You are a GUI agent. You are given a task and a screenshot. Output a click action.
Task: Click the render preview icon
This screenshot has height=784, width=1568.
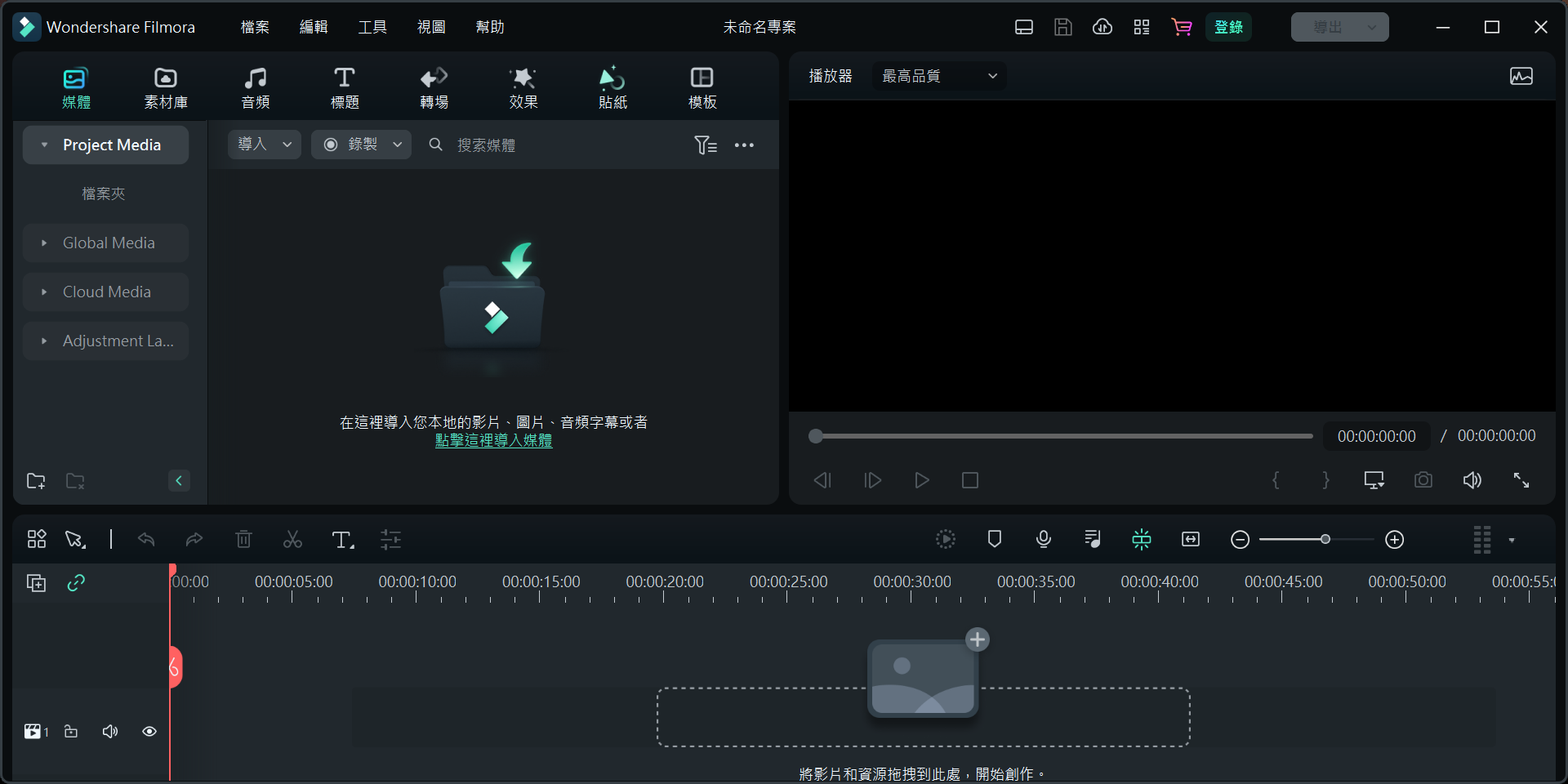tap(946, 539)
